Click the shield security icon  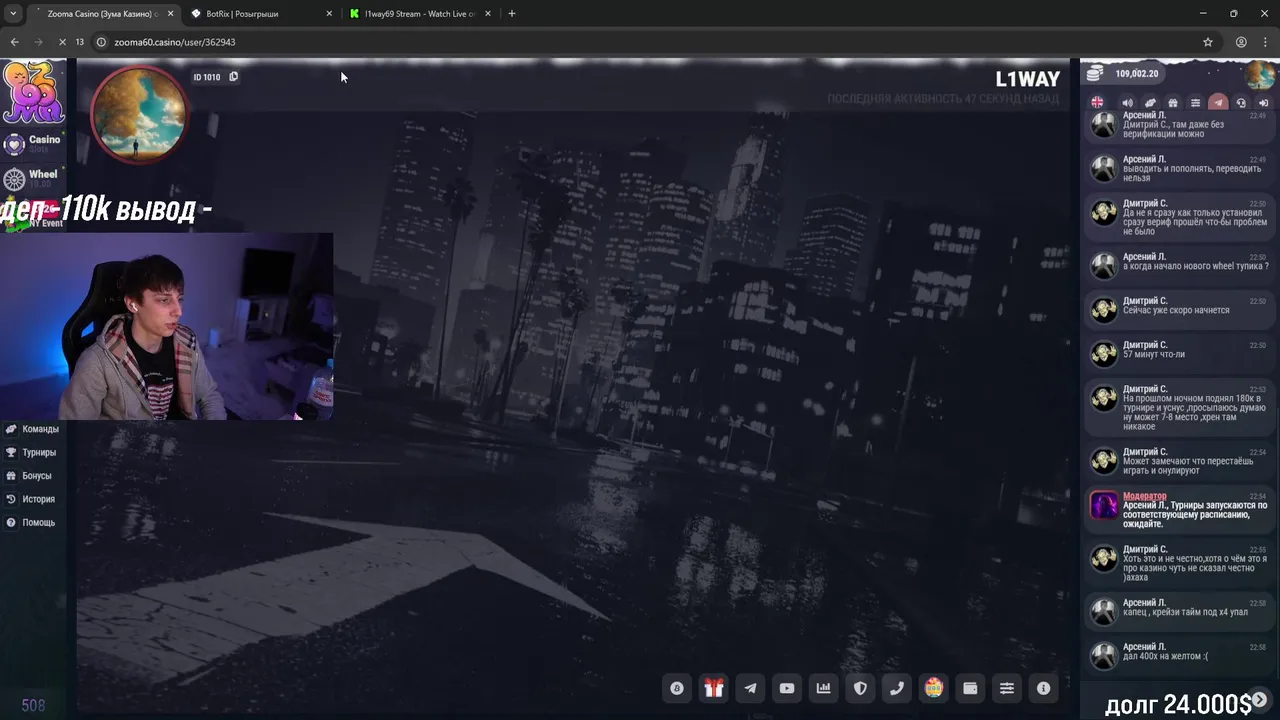click(x=860, y=688)
